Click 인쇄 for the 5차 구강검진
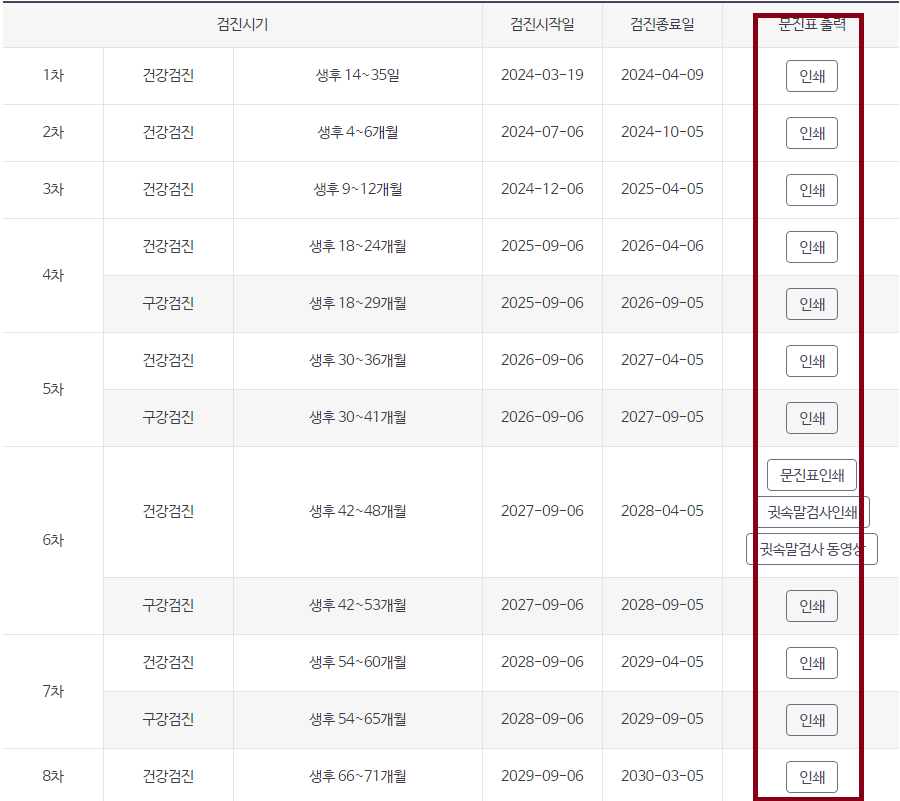The height and width of the screenshot is (801, 900). pos(811,417)
